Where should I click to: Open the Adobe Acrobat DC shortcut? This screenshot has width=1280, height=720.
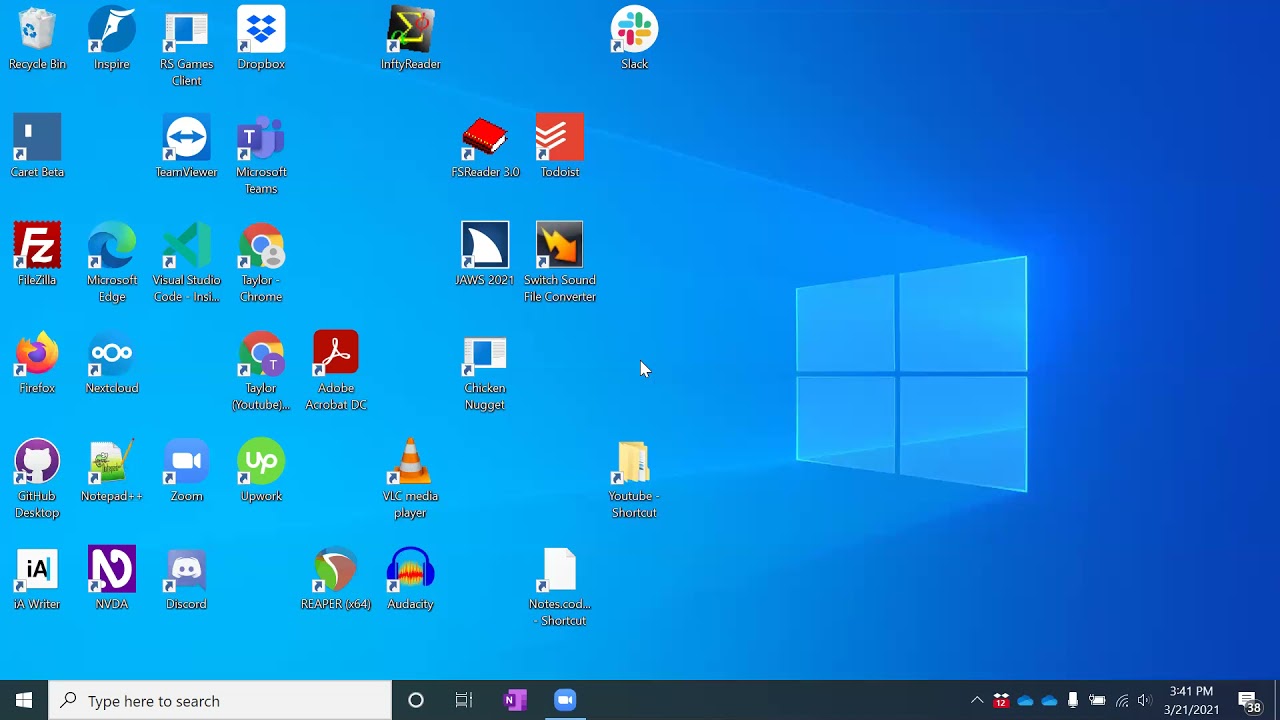point(335,372)
